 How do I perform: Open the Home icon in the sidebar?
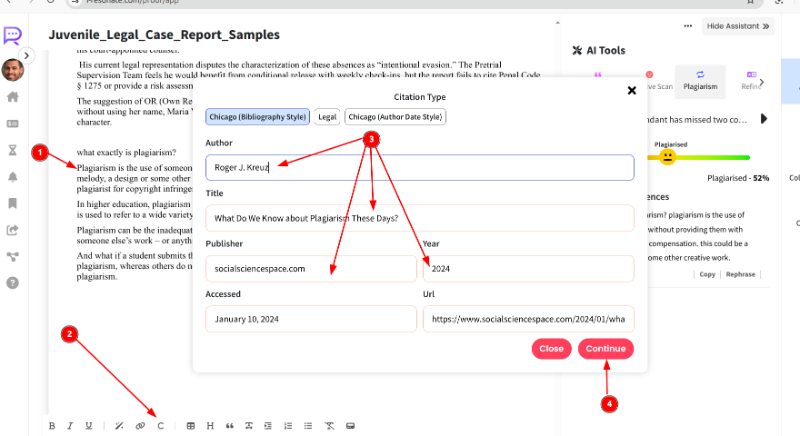tap(12, 98)
